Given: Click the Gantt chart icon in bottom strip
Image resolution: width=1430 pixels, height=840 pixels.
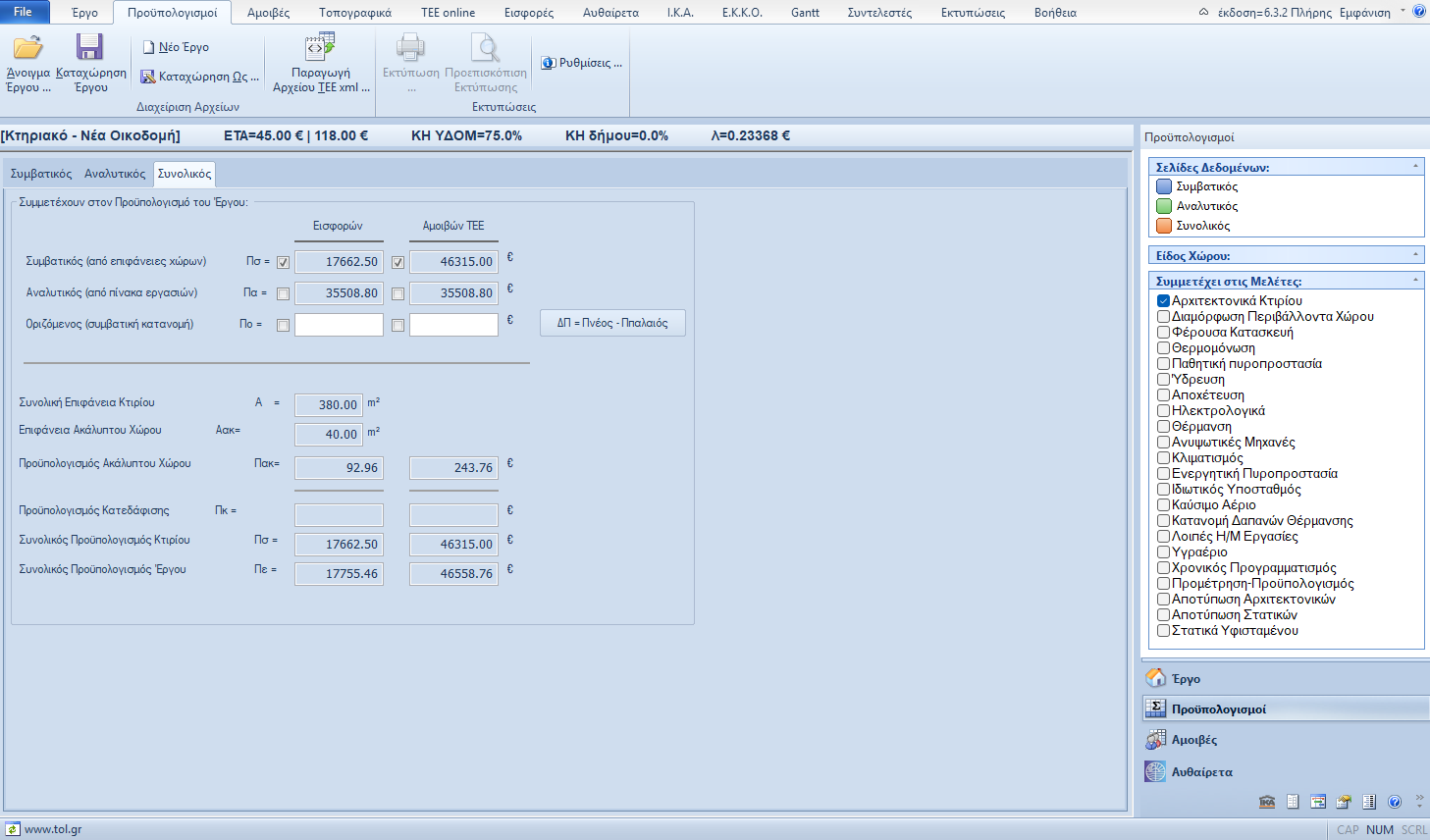Looking at the screenshot, I should coord(1318,802).
